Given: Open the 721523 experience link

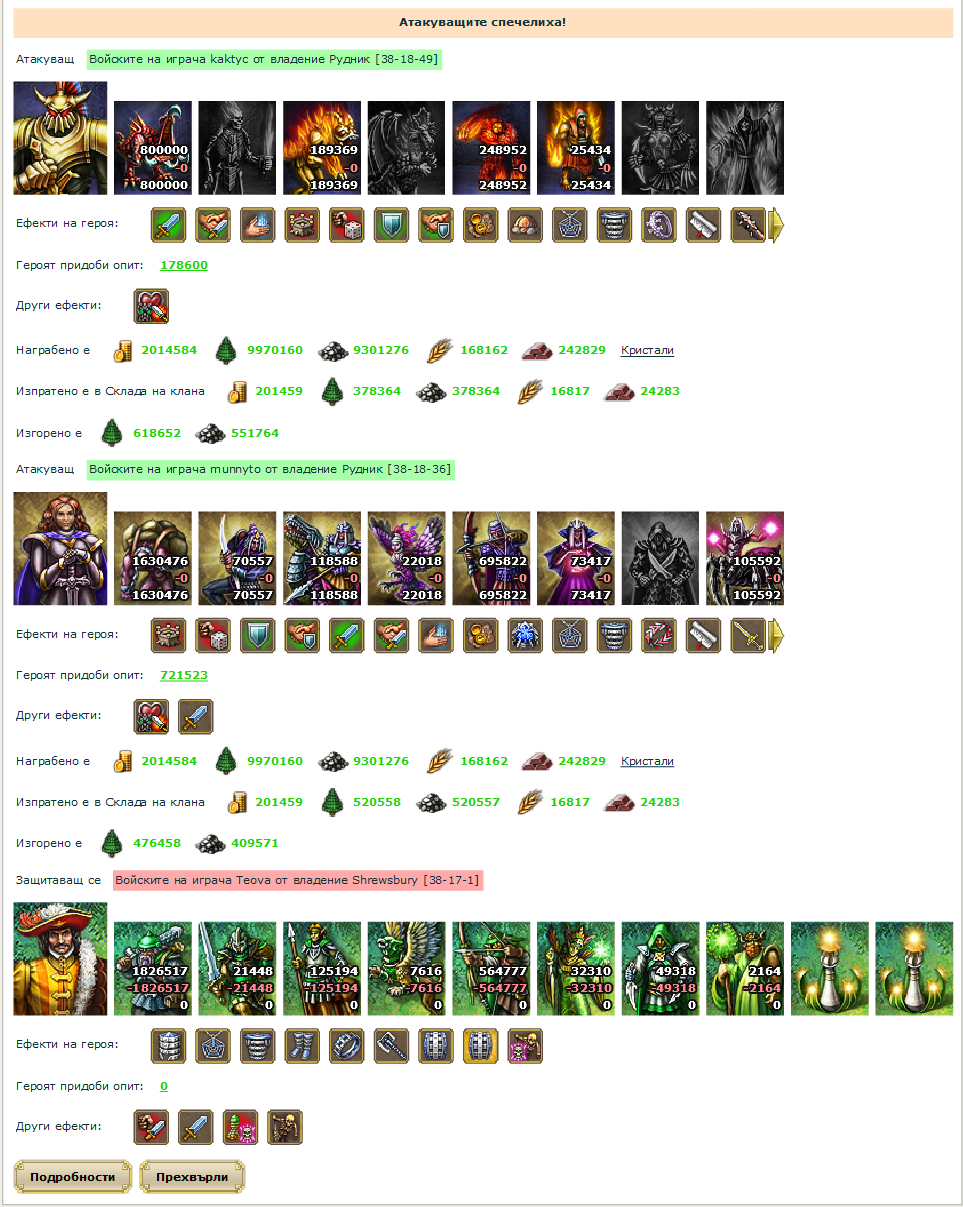Looking at the screenshot, I should (184, 676).
